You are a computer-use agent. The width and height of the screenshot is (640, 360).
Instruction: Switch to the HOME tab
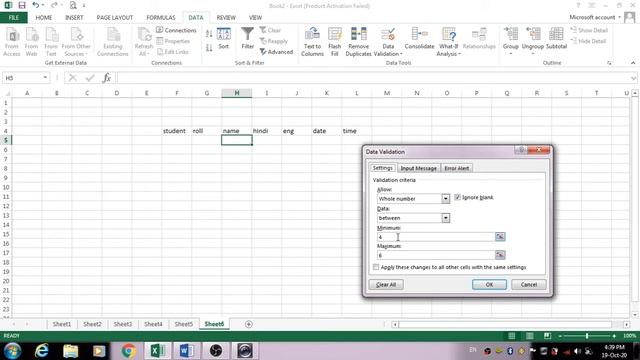click(x=44, y=18)
